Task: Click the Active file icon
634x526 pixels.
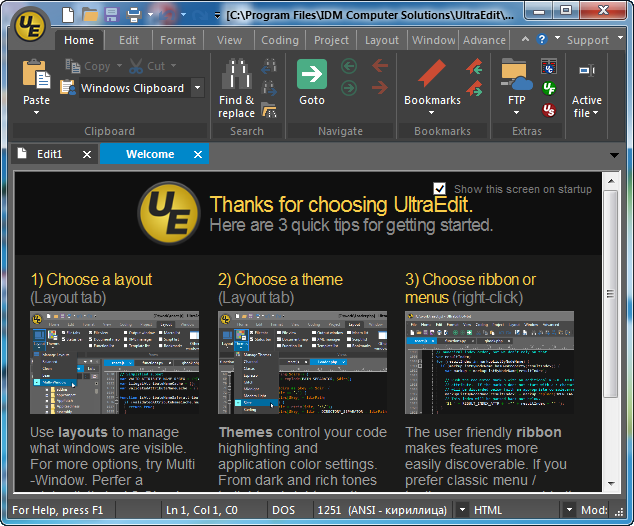Action: (x=586, y=73)
